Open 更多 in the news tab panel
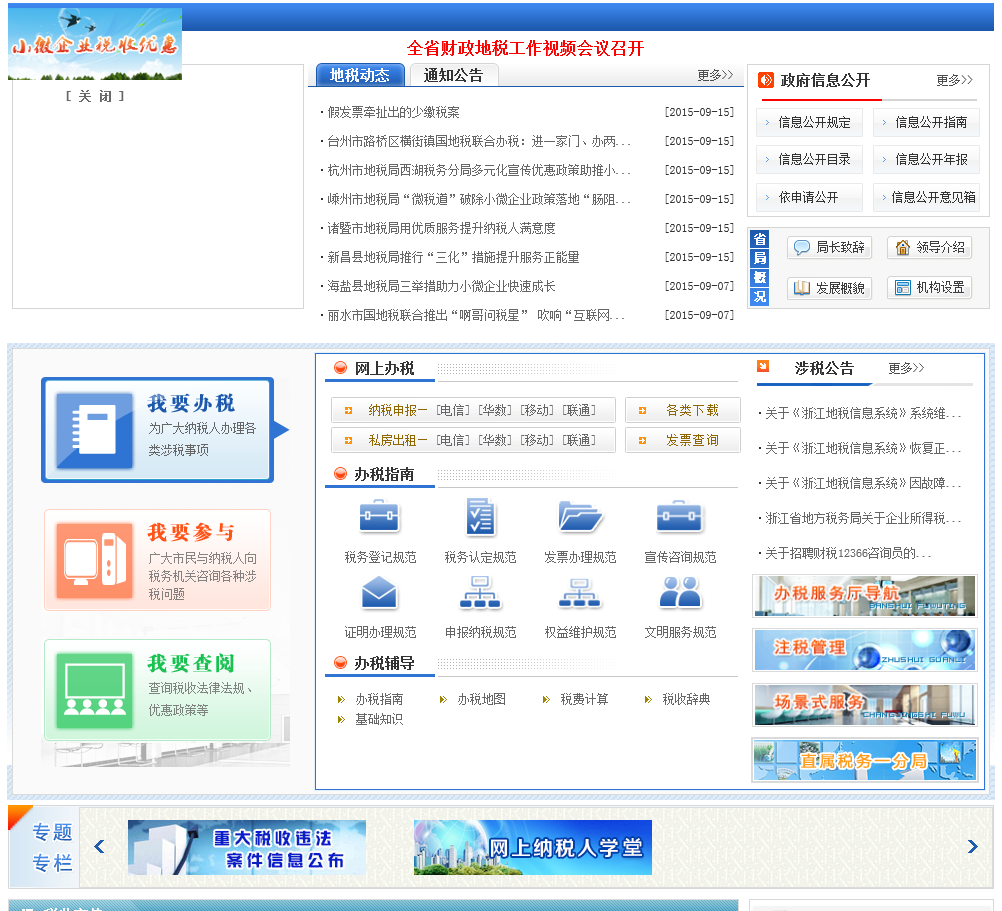Viewport: 1002px width, 911px height. tap(714, 75)
